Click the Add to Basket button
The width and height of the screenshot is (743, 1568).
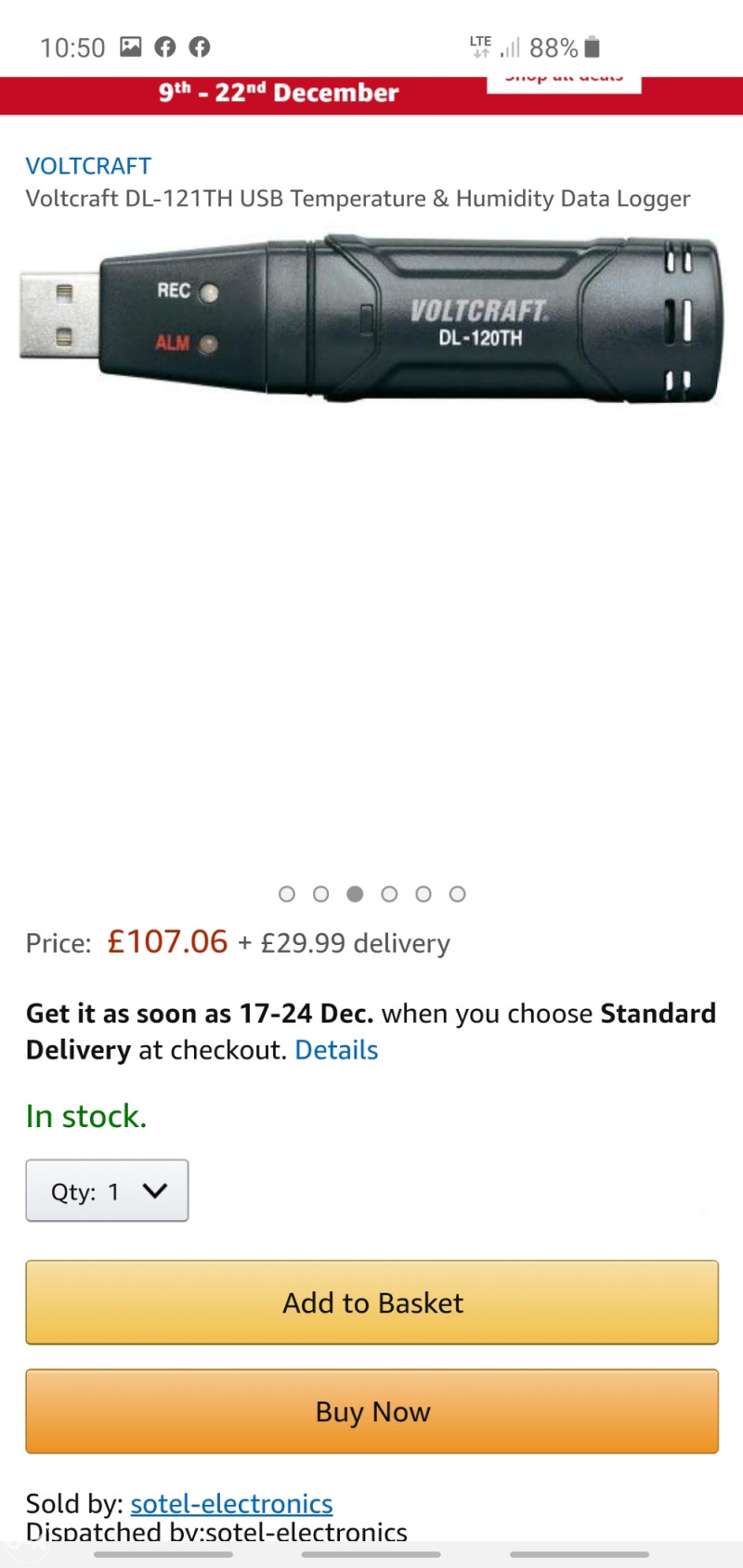[x=372, y=1302]
